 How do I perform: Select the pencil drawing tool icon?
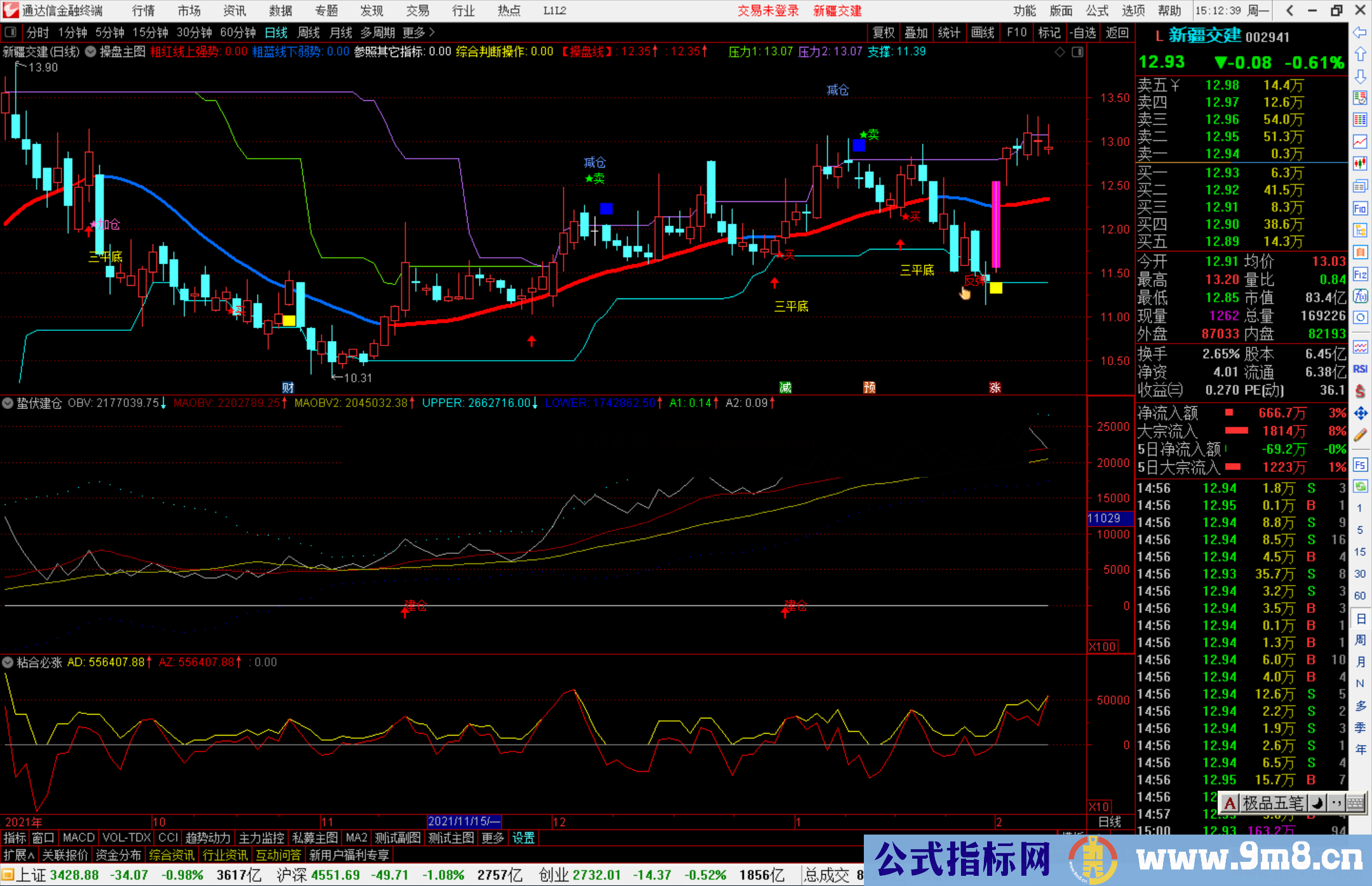pyautogui.click(x=1360, y=435)
